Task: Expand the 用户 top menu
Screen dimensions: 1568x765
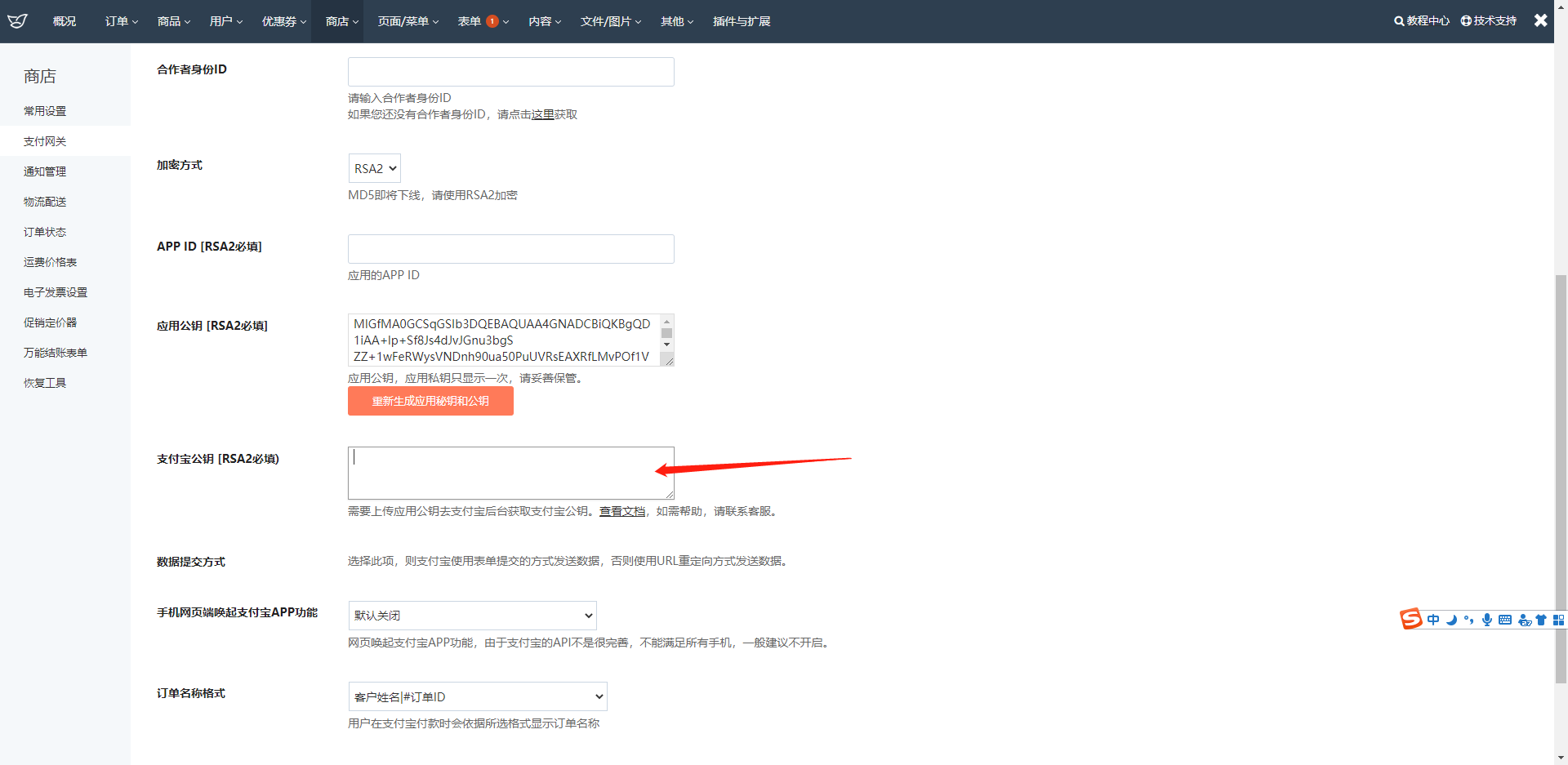Action: coord(226,21)
